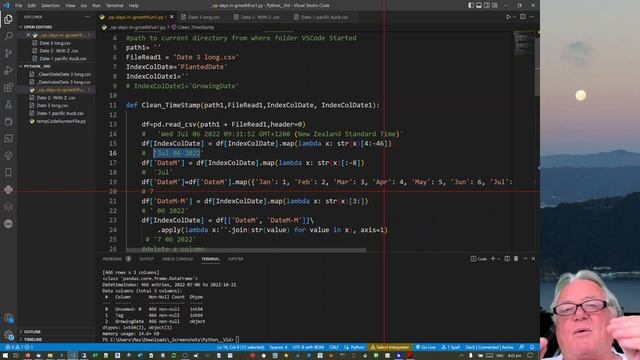Kill the terminal with trash icon
Screen dimensions: 640x360
(516, 259)
